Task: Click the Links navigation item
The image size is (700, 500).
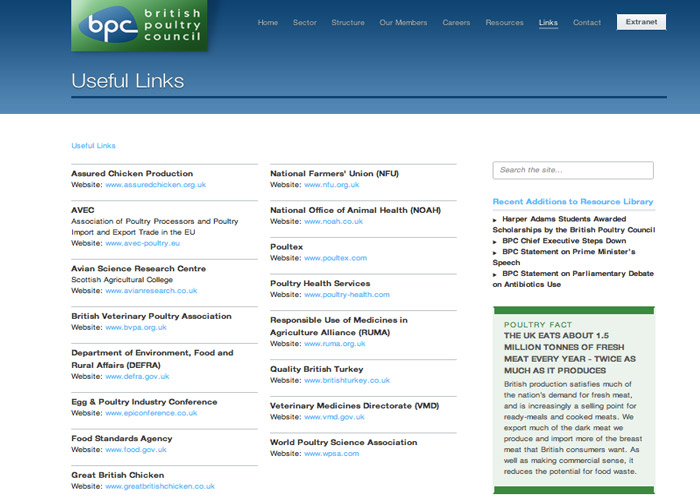Action: (548, 22)
